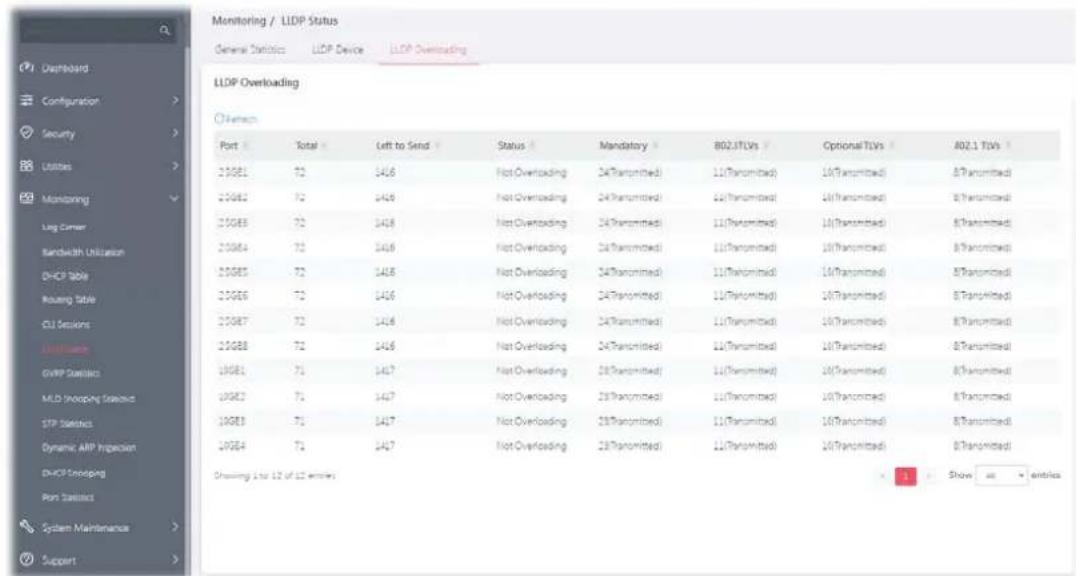Switch to the General Statistics tab

click(x=250, y=49)
